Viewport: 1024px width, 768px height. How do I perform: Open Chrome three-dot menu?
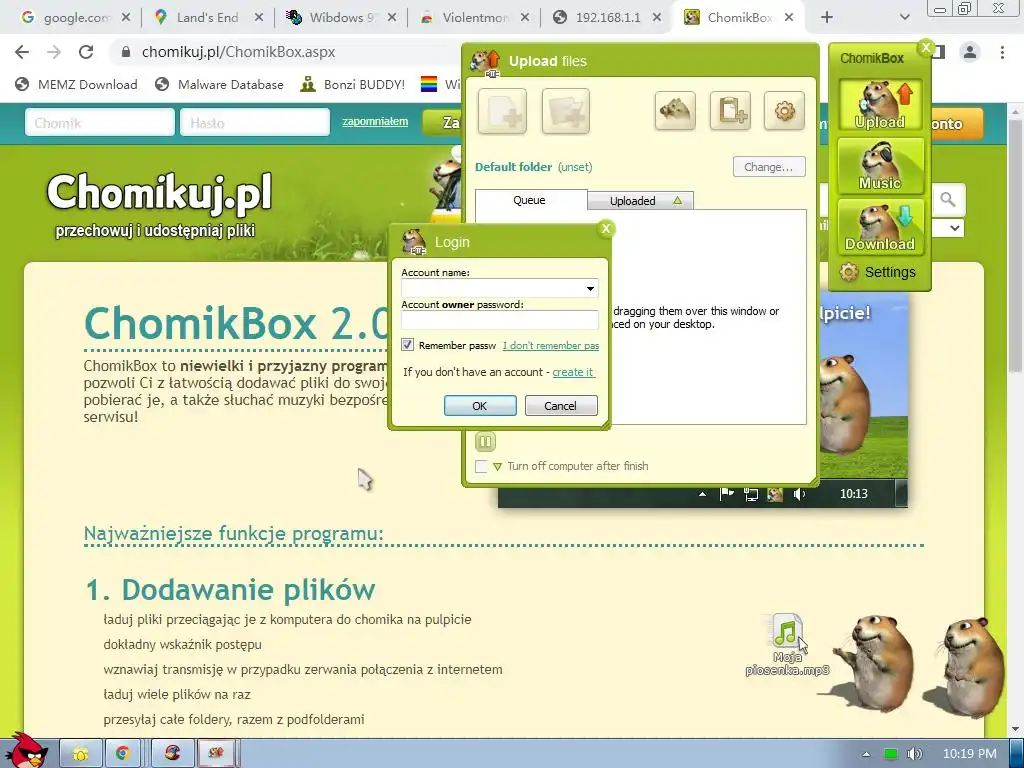(x=1002, y=52)
